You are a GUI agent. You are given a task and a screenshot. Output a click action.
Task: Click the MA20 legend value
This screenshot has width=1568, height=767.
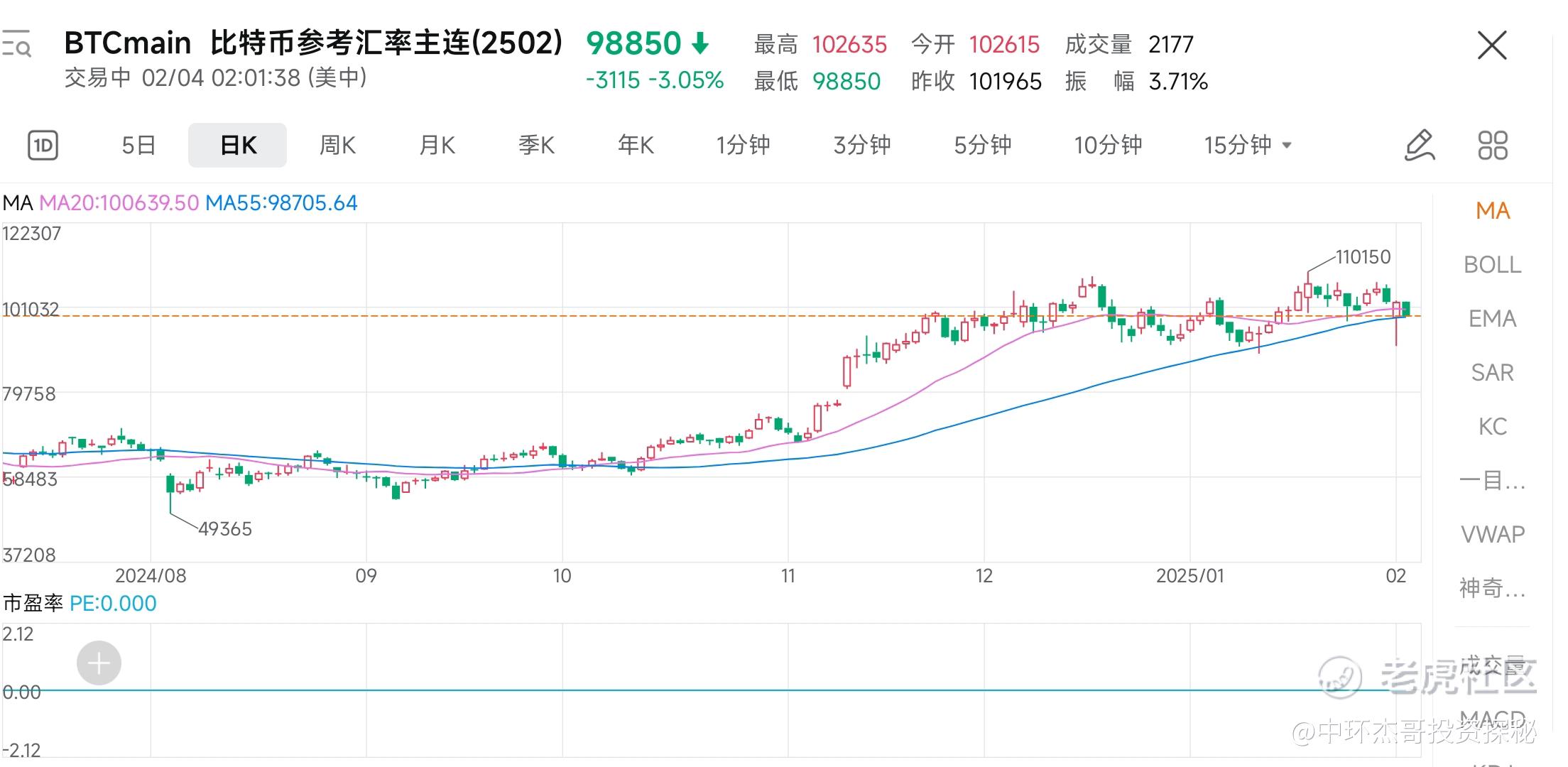click(x=119, y=203)
